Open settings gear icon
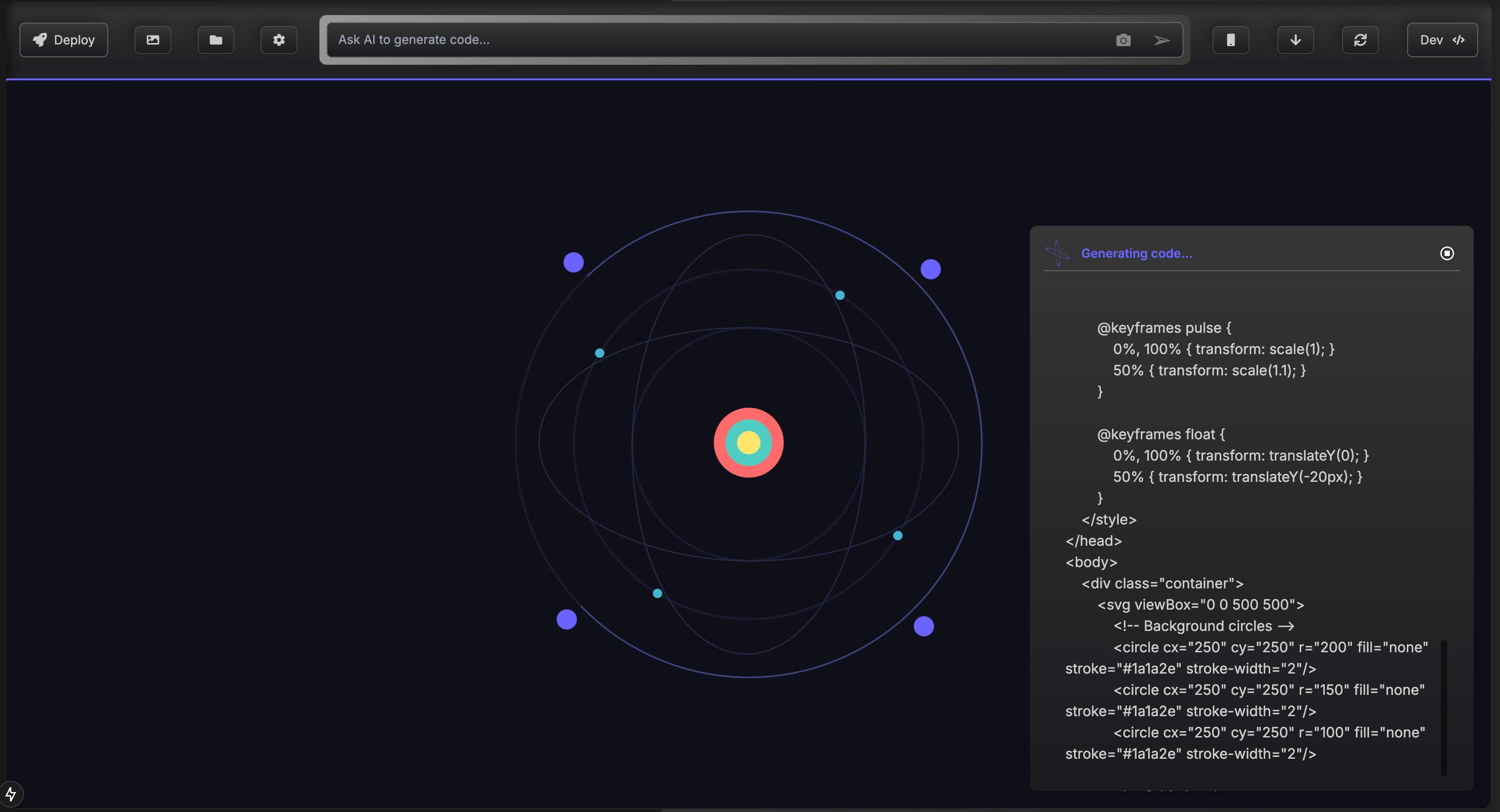 pos(279,39)
